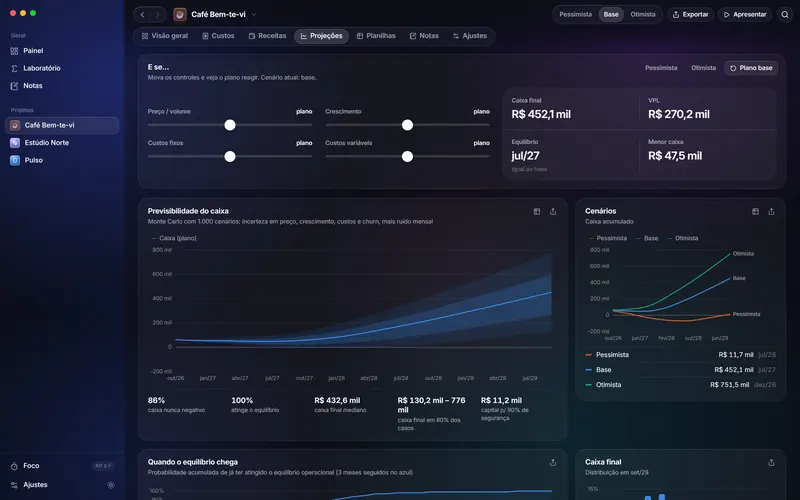Toggle theme with sun icon in sidebar
800x500 pixels.
click(111, 485)
